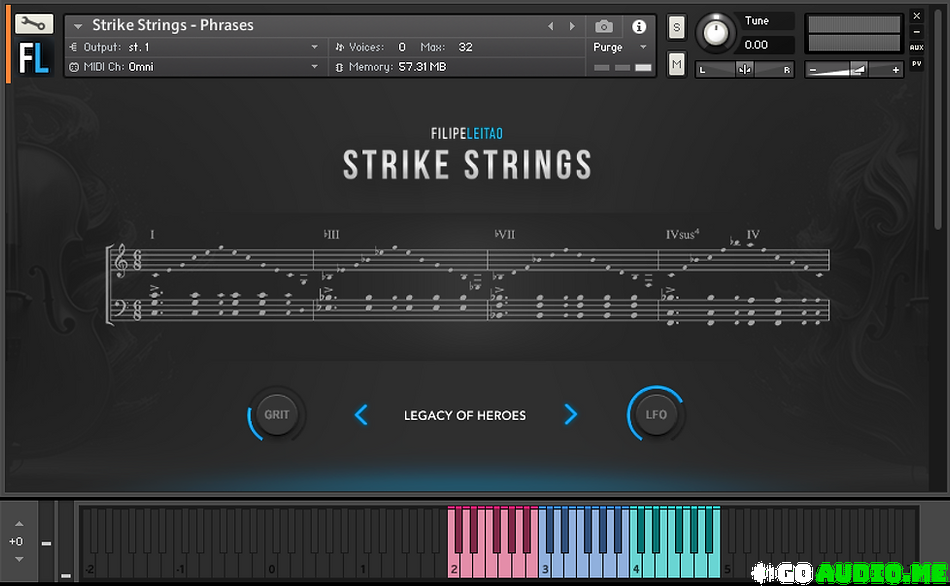Solo the instrument with S button

[677, 27]
